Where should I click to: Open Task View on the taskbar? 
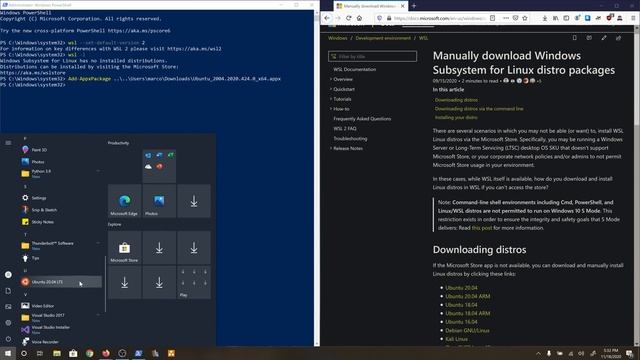click(x=40, y=353)
